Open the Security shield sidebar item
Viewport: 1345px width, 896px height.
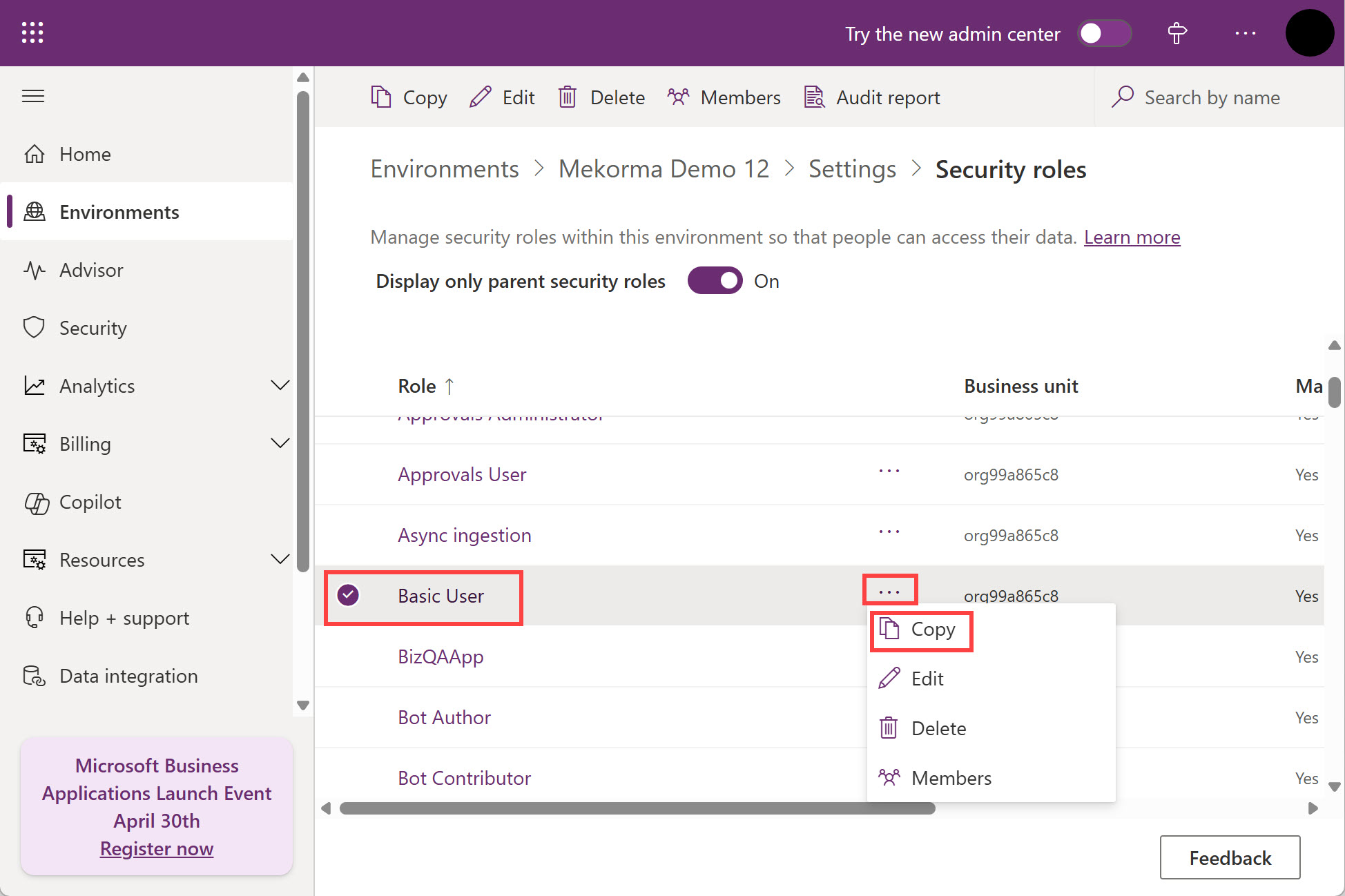93,328
